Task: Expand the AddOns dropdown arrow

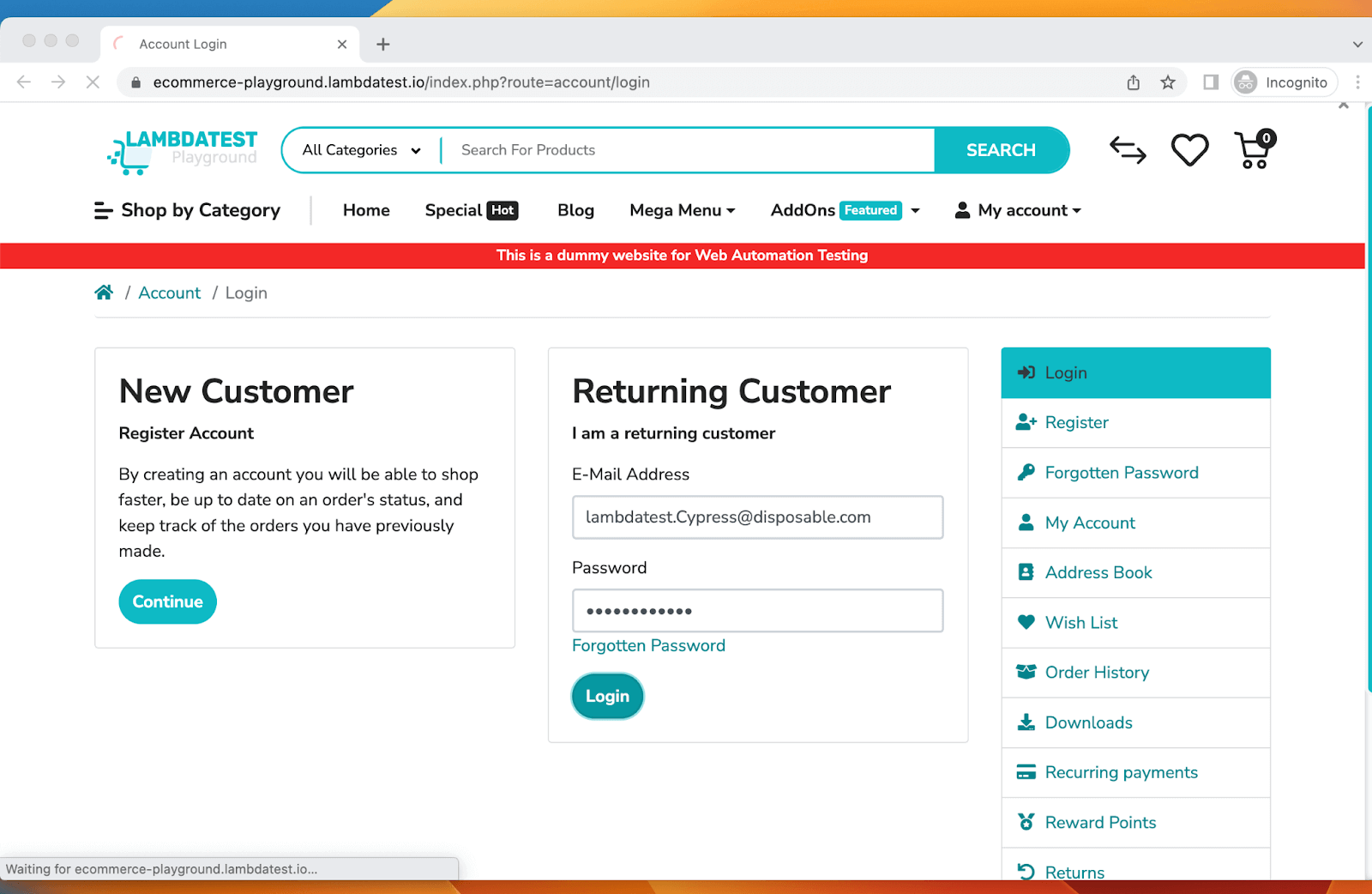Action: coord(915,210)
